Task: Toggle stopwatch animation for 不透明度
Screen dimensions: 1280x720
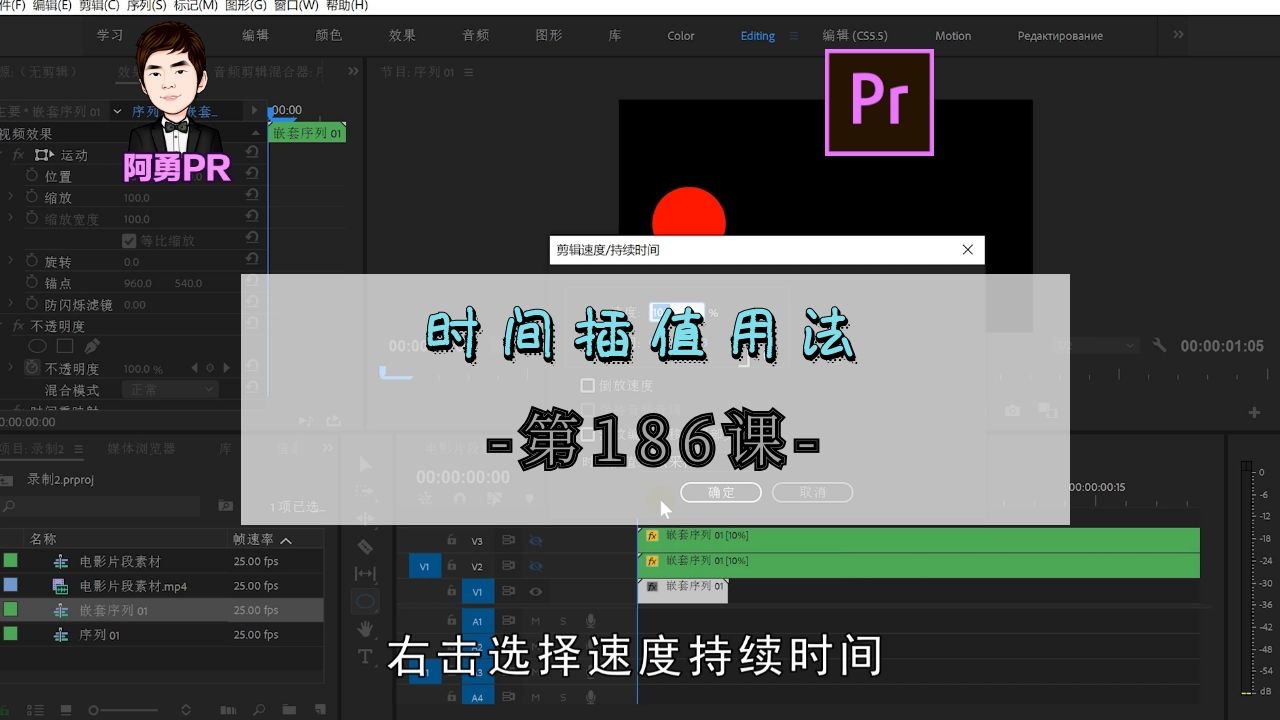Action: click(x=32, y=368)
